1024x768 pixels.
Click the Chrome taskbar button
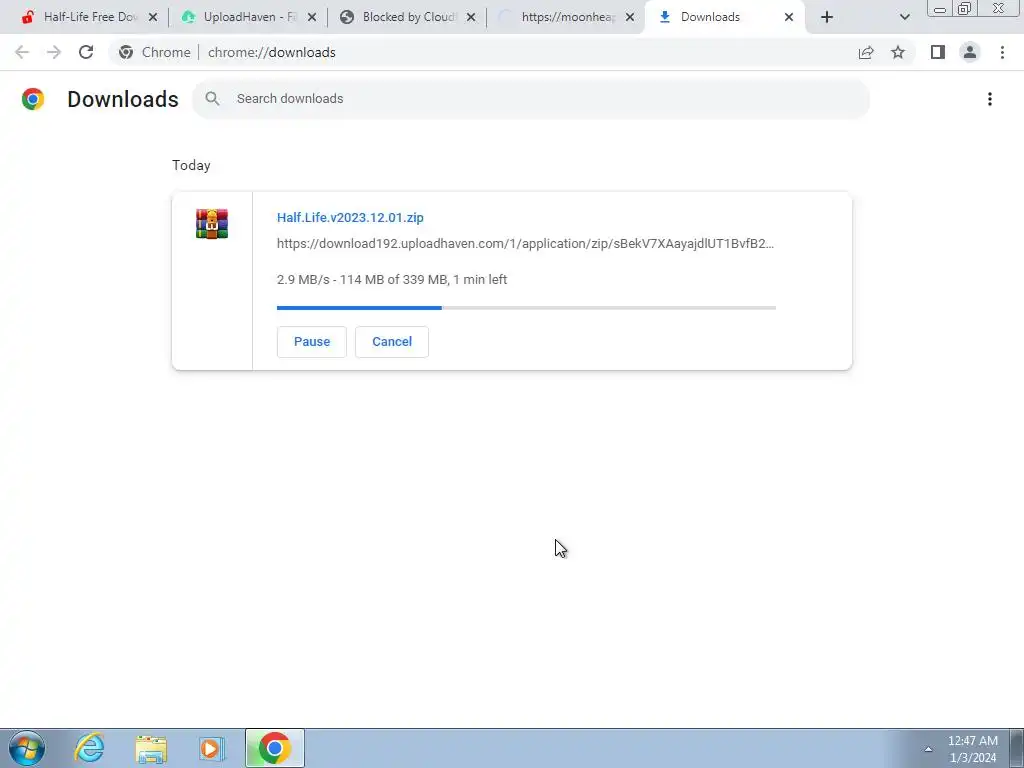point(274,748)
